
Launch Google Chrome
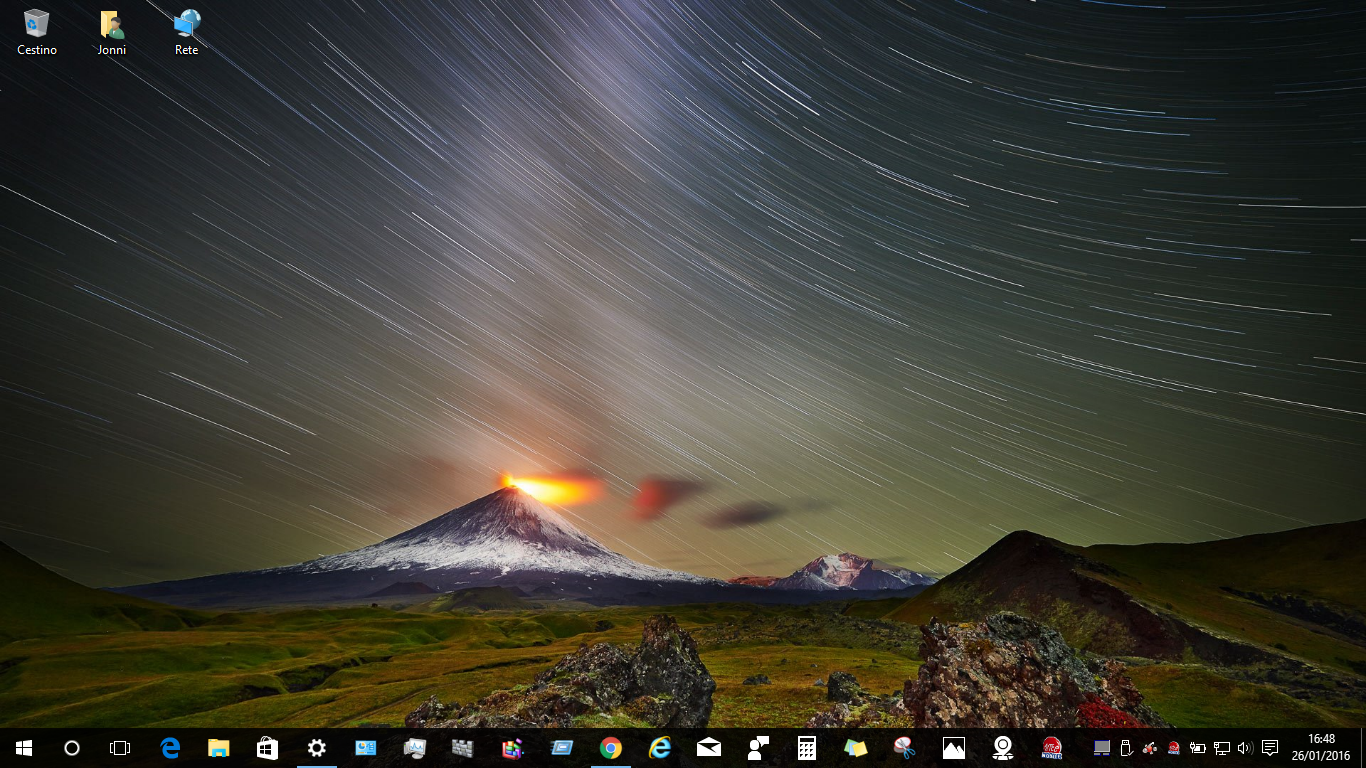(610, 747)
